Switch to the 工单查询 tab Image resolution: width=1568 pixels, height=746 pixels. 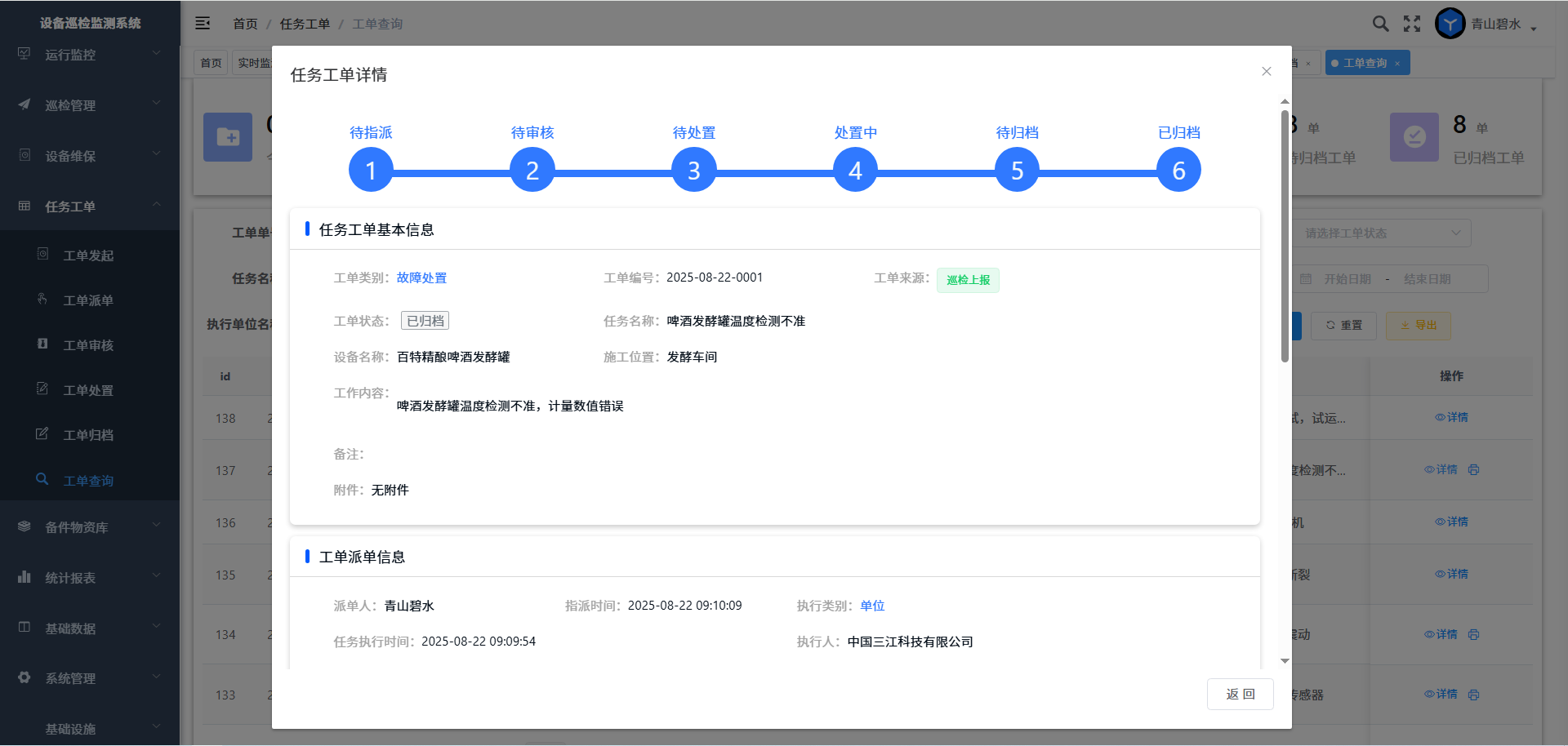[x=1365, y=63]
